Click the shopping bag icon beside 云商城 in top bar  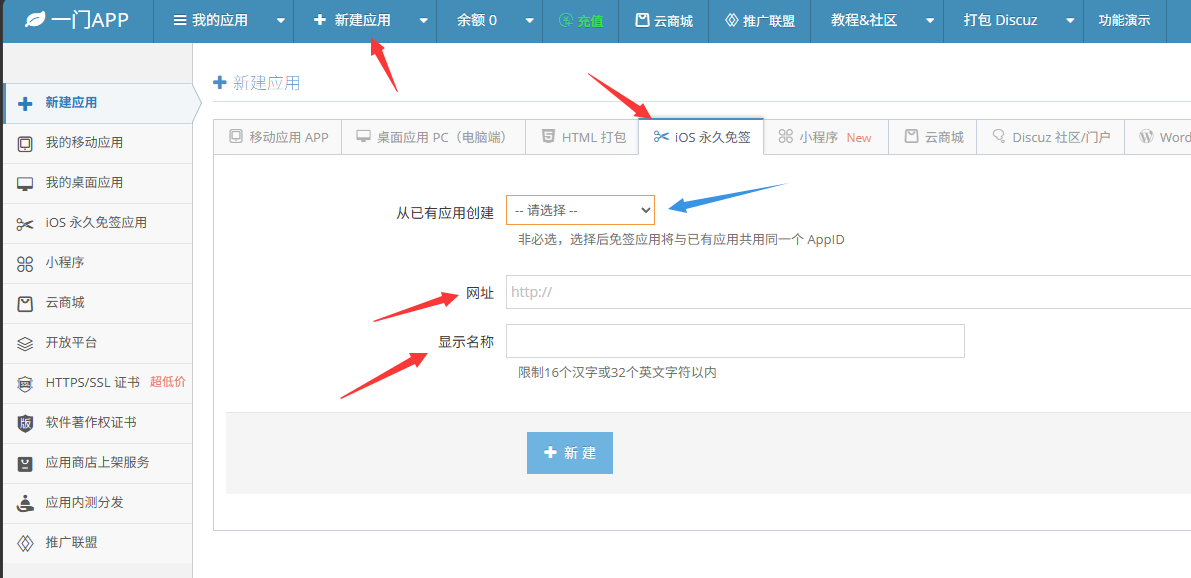coord(643,21)
